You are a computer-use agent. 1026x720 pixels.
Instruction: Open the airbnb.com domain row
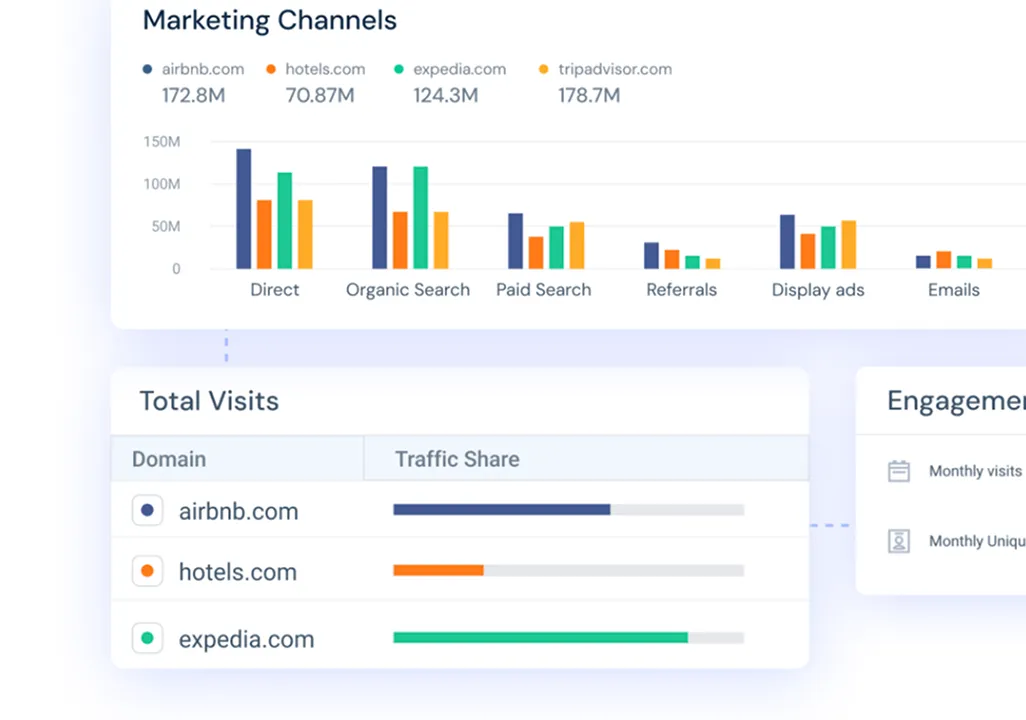[x=238, y=511]
